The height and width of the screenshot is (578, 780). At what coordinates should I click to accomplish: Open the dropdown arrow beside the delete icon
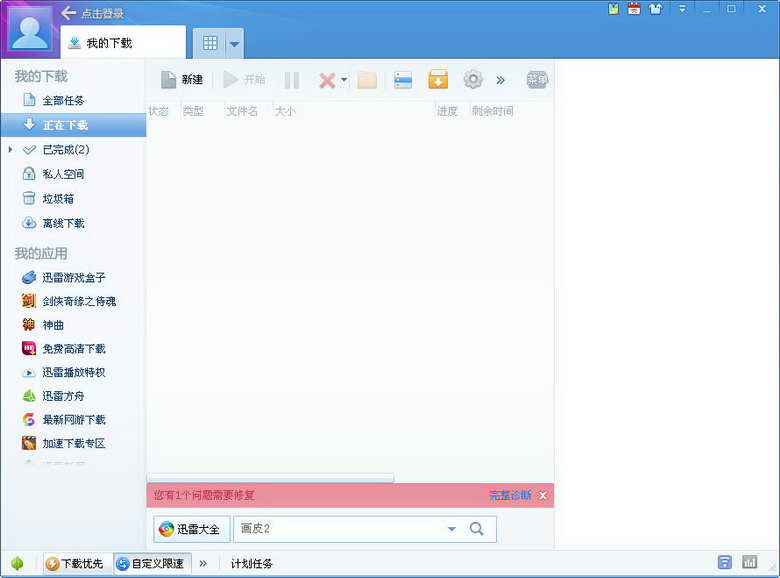point(344,80)
